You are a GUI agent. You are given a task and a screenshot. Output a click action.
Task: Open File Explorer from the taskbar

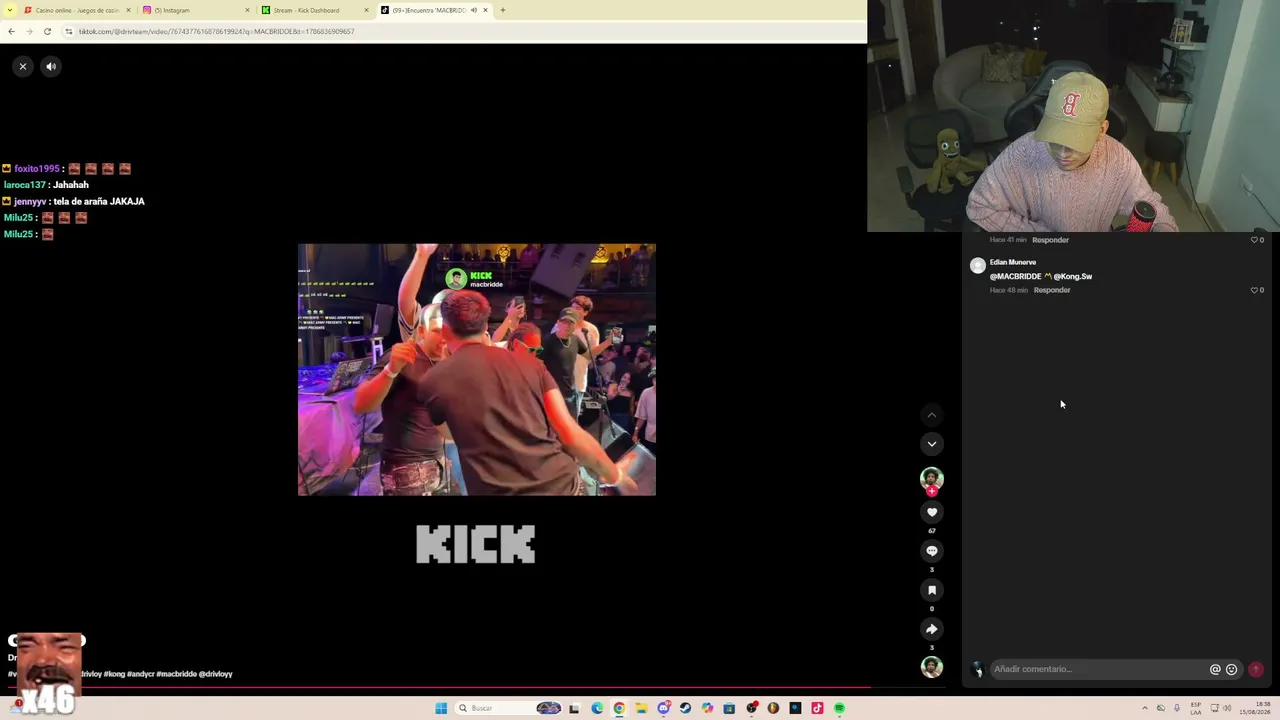pos(641,708)
